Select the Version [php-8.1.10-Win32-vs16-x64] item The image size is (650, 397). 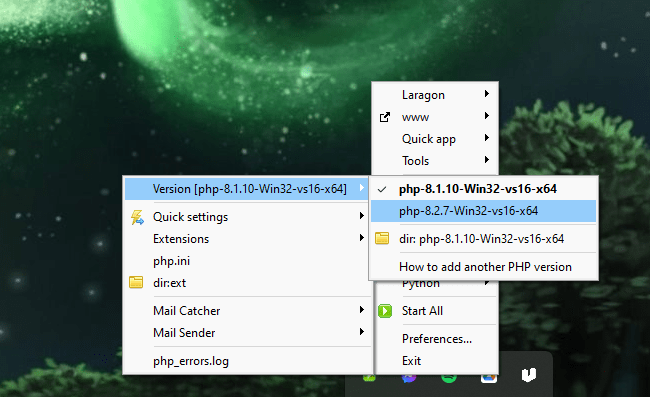point(246,189)
